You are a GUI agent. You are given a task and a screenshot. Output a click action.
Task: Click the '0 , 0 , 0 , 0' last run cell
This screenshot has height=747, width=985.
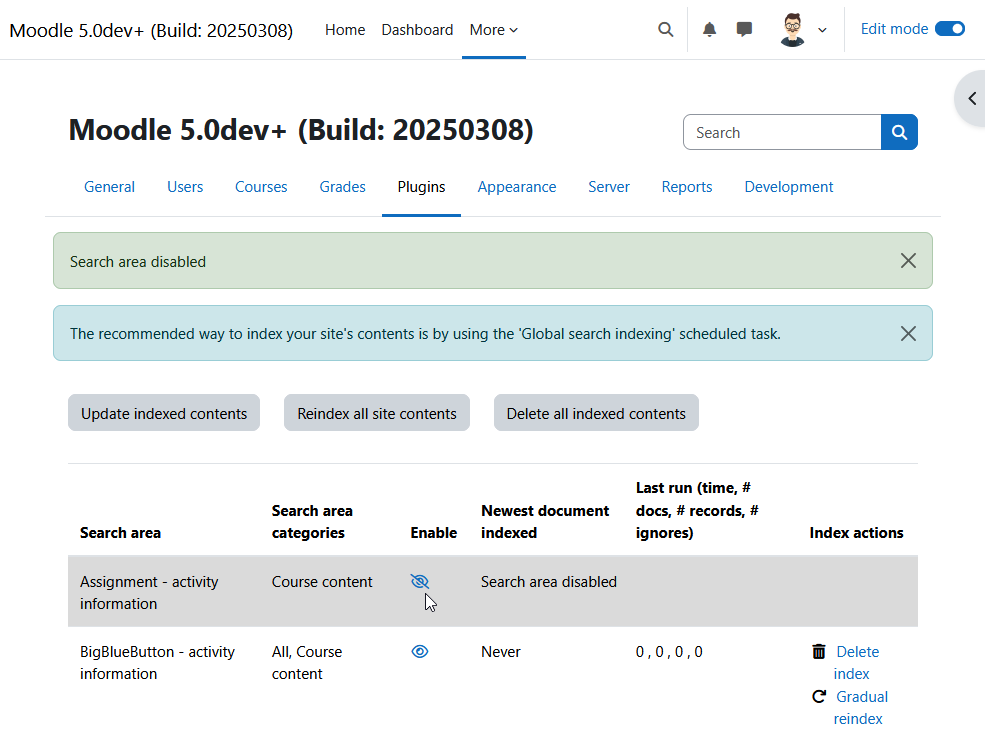669,652
